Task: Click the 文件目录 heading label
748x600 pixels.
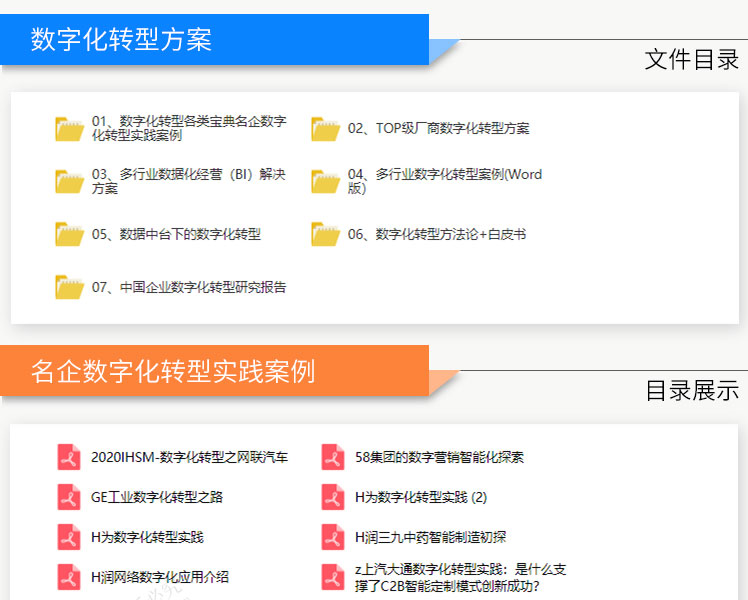Action: click(691, 59)
